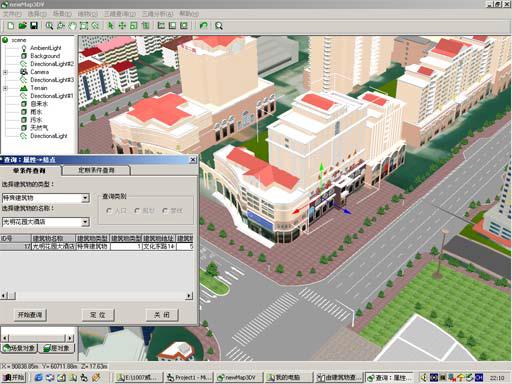The height and width of the screenshot is (384, 512).
Task: Click the green Undo curved arrow icon
Action: (x=203, y=26)
